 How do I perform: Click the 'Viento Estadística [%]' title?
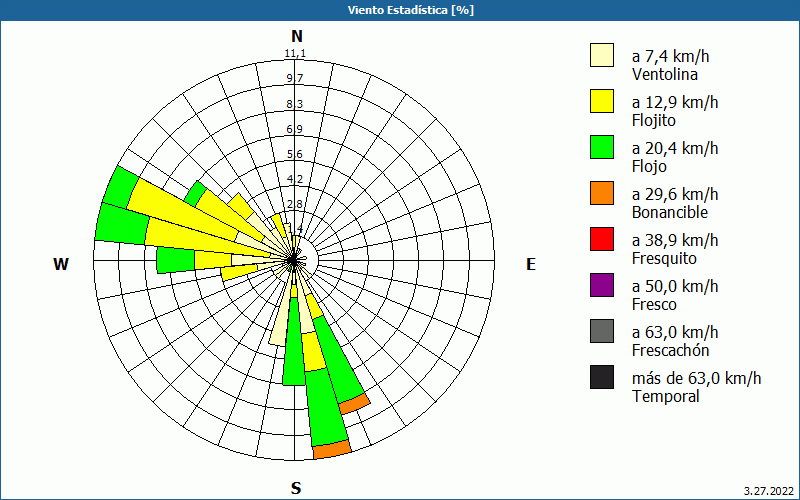tap(411, 10)
